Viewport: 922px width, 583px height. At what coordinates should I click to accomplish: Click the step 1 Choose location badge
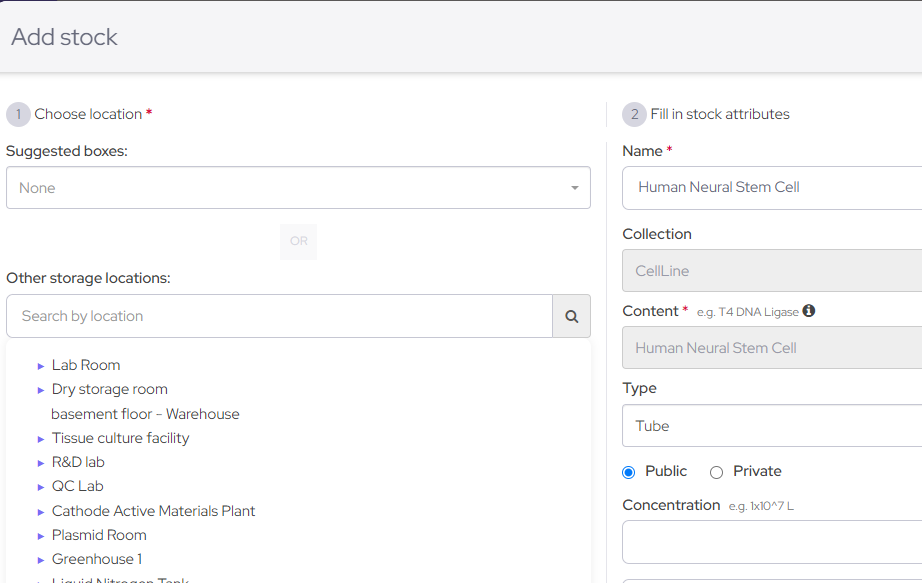pyautogui.click(x=17, y=113)
